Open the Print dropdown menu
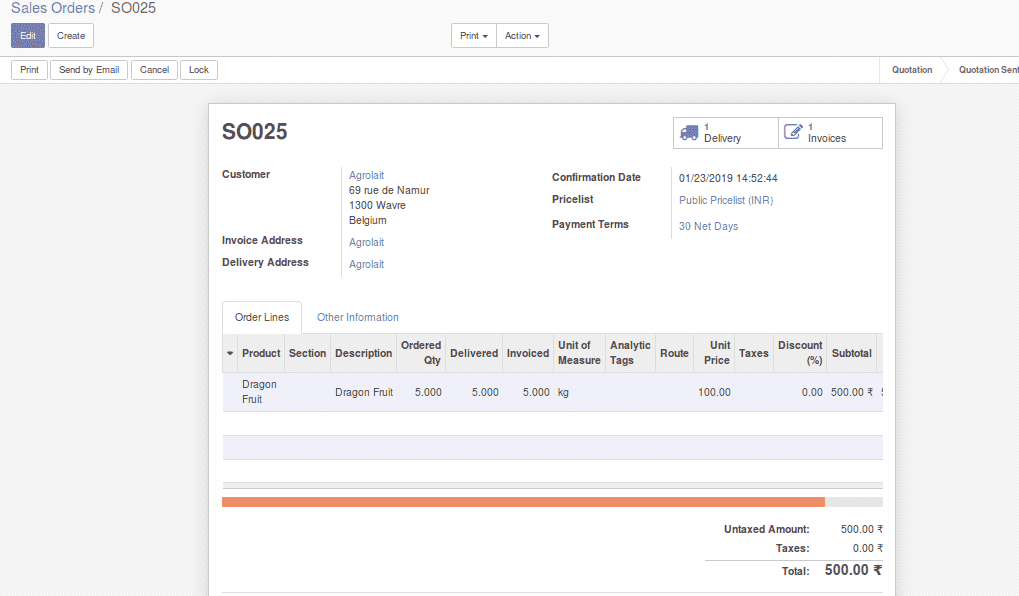This screenshot has height=596, width=1019. tap(474, 36)
